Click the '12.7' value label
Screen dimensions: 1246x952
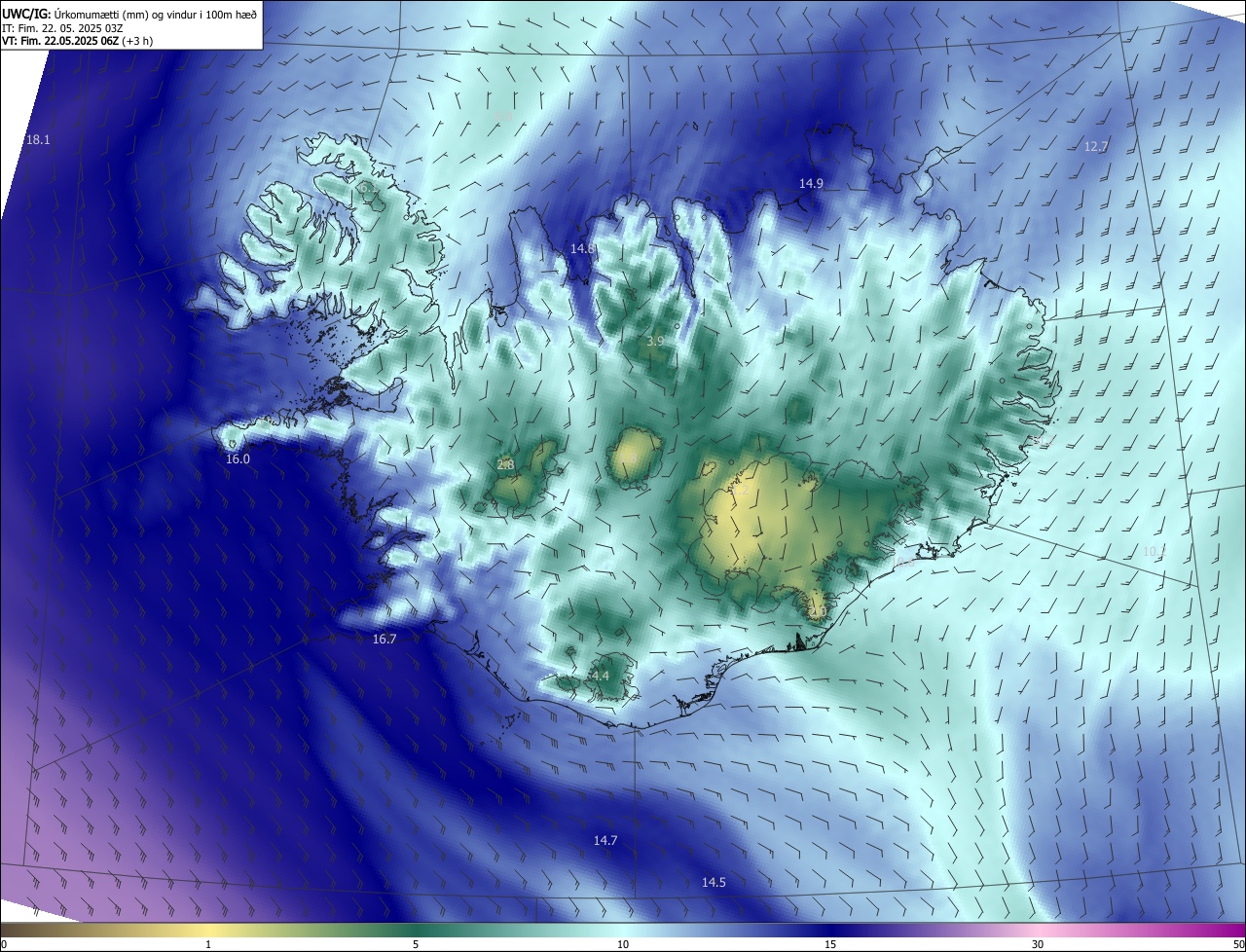[x=1096, y=146]
